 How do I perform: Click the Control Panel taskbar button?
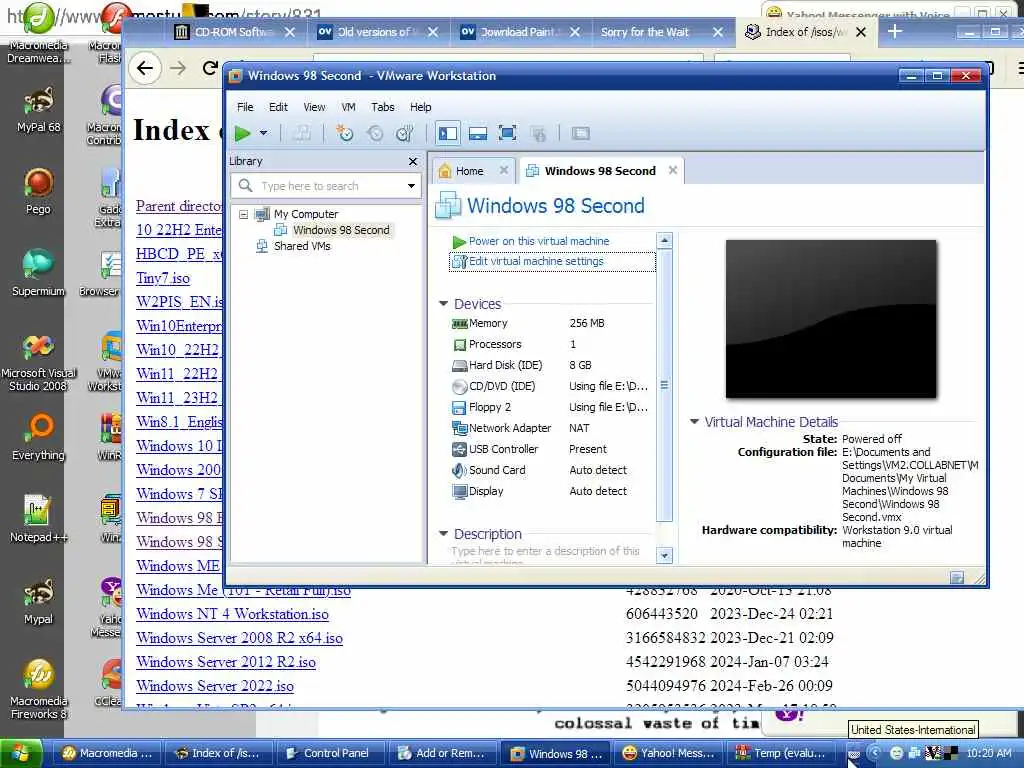[x=330, y=754]
